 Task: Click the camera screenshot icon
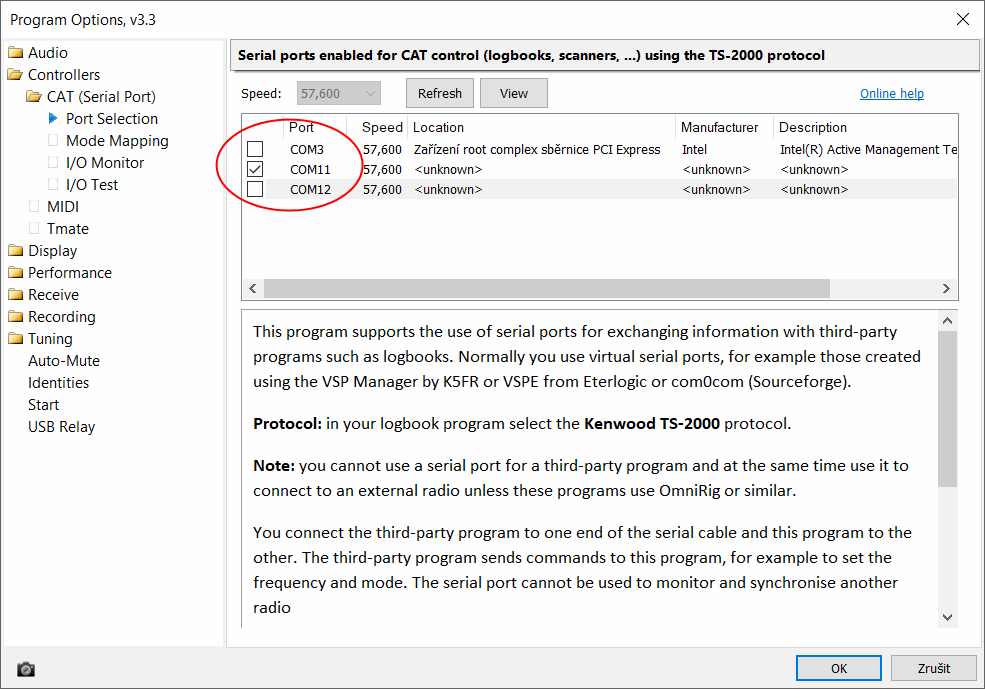tap(26, 669)
